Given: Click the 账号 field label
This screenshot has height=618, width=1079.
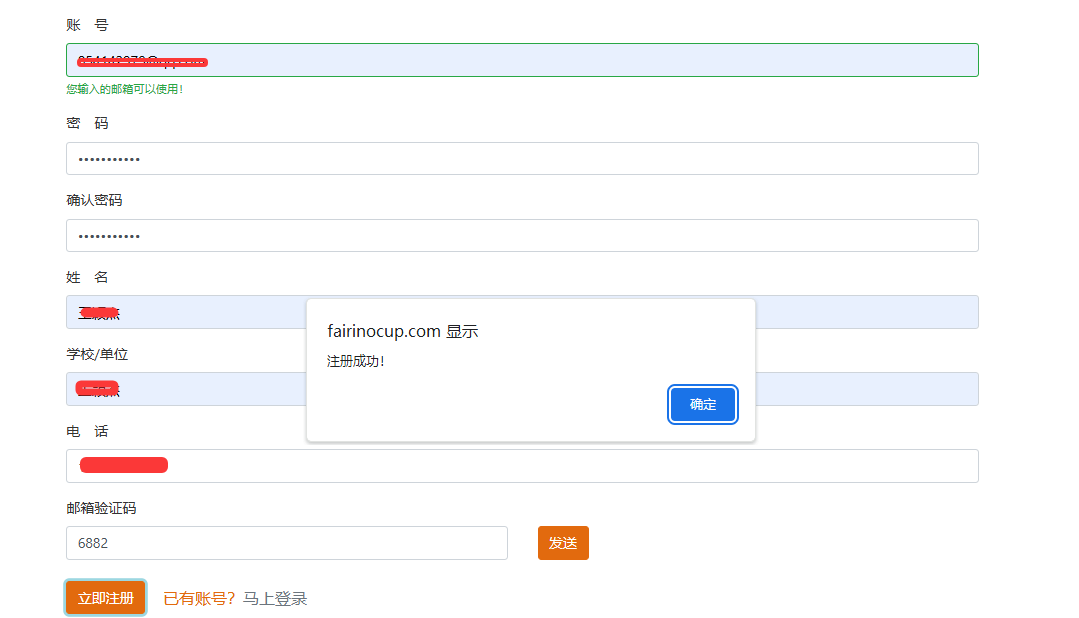Looking at the screenshot, I should (x=87, y=24).
